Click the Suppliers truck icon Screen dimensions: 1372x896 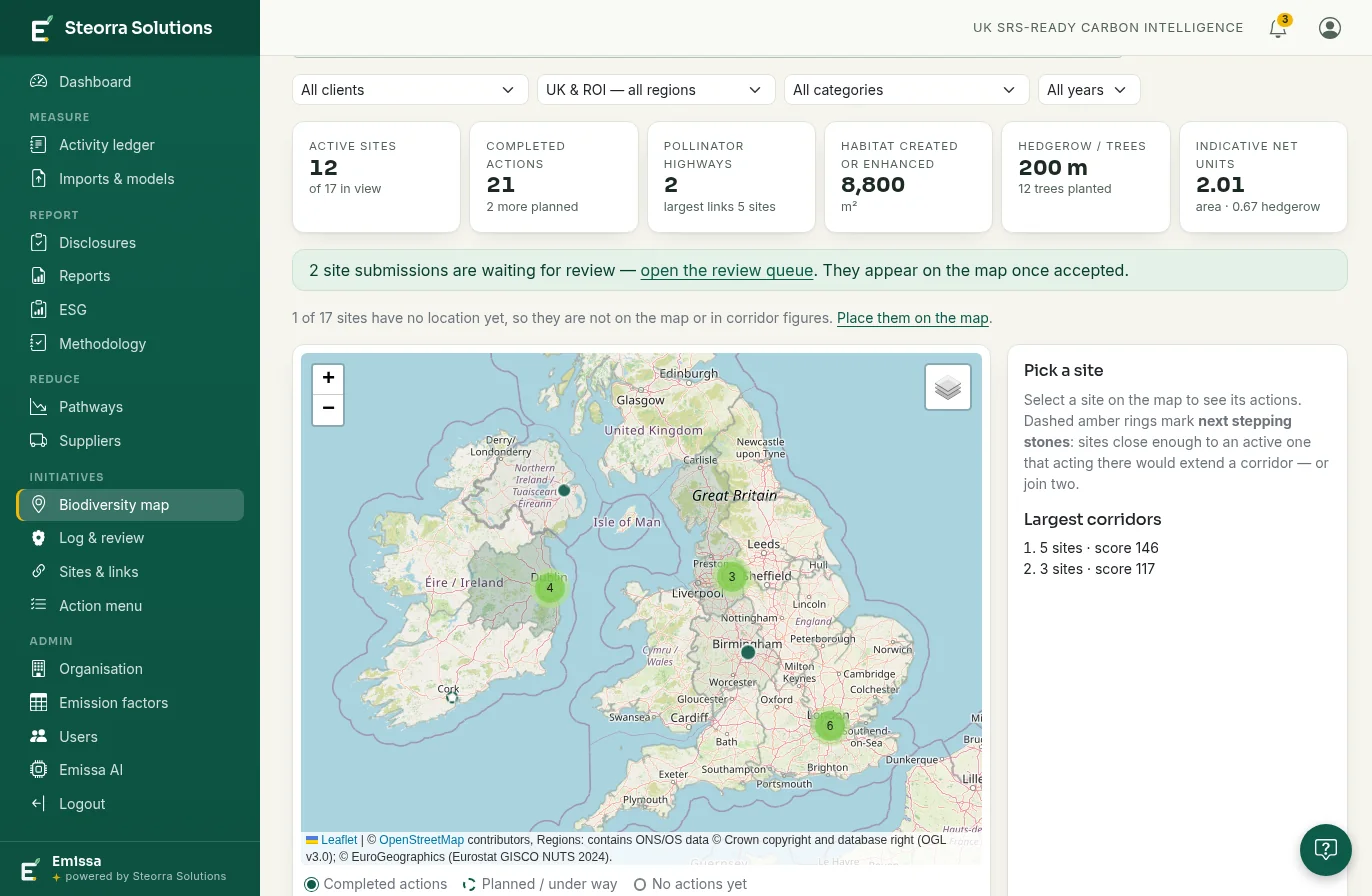pyautogui.click(x=39, y=441)
